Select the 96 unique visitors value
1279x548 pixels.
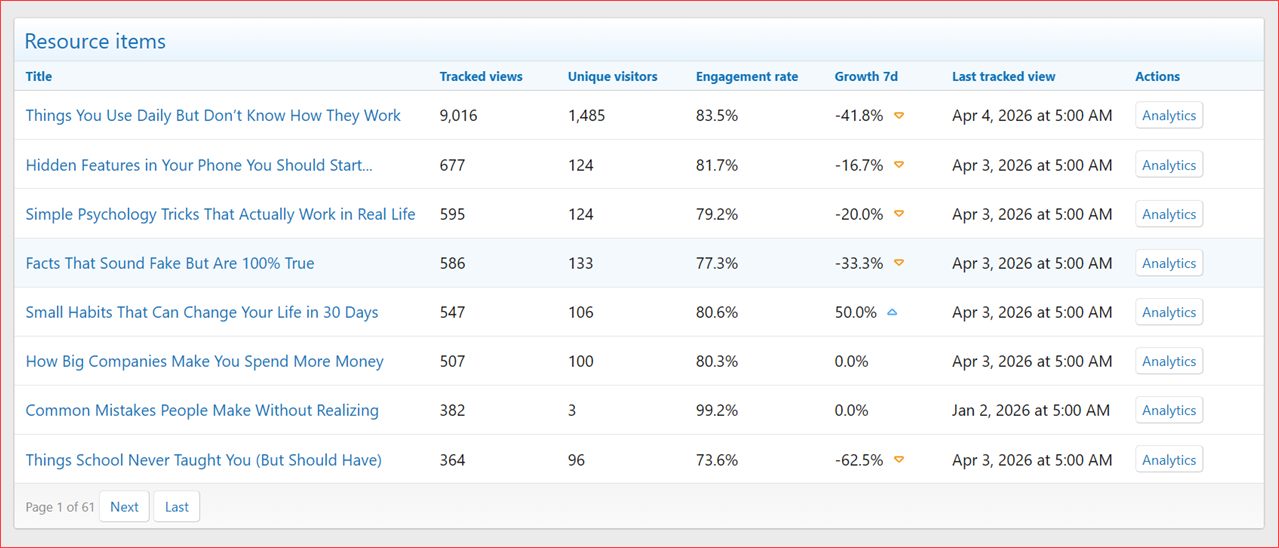click(576, 460)
